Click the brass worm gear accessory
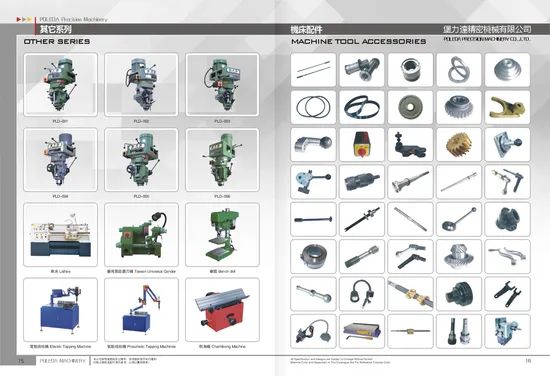 (x=459, y=145)
